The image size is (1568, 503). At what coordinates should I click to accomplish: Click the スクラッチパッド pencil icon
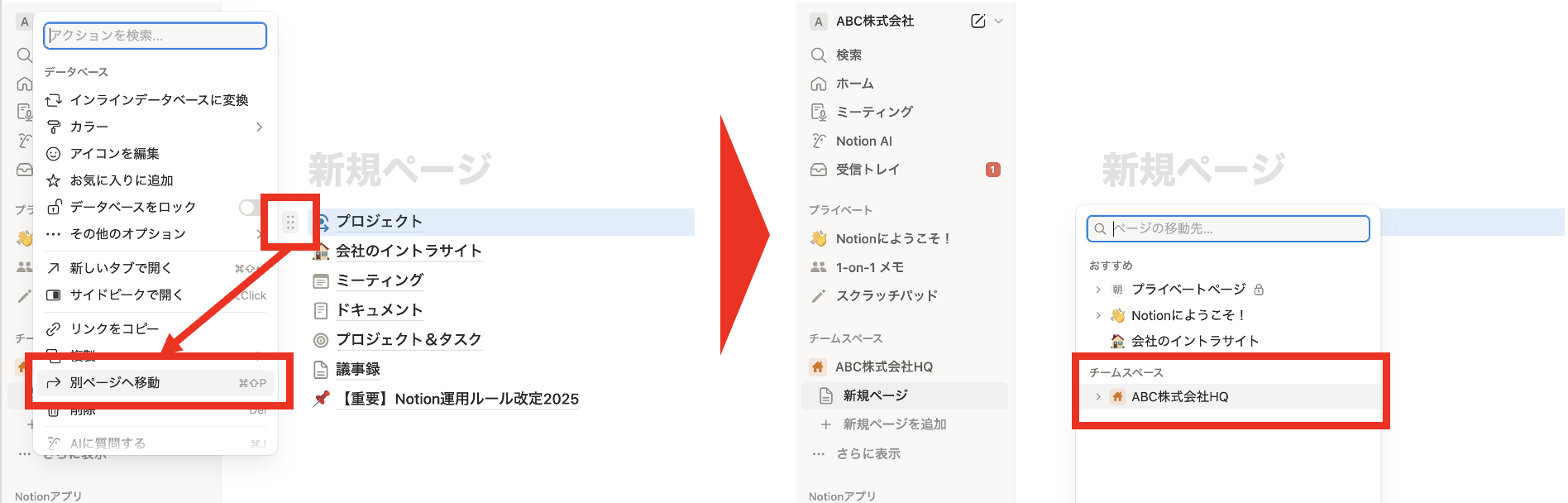pos(819,295)
